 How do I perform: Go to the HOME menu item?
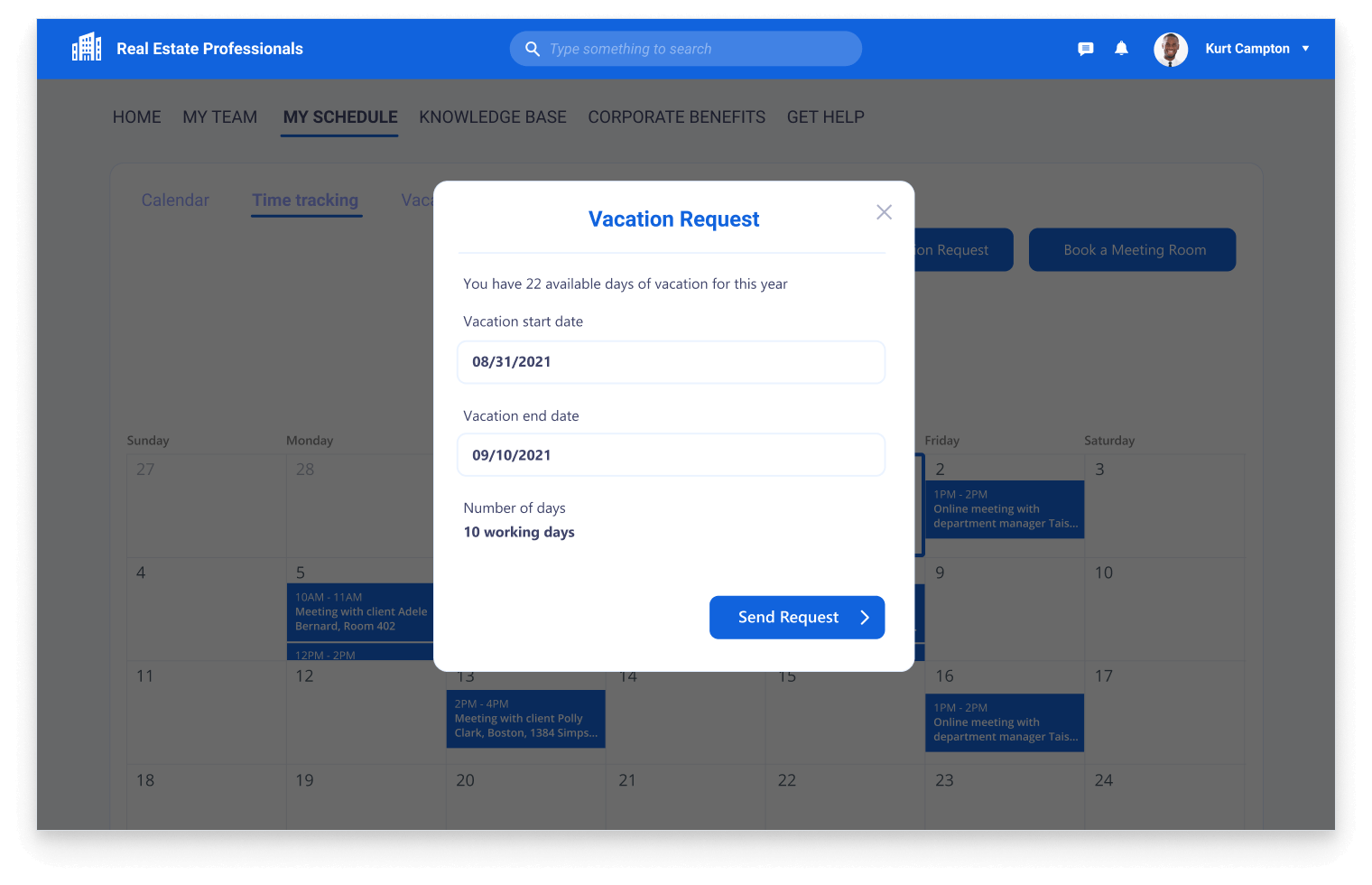point(136,117)
